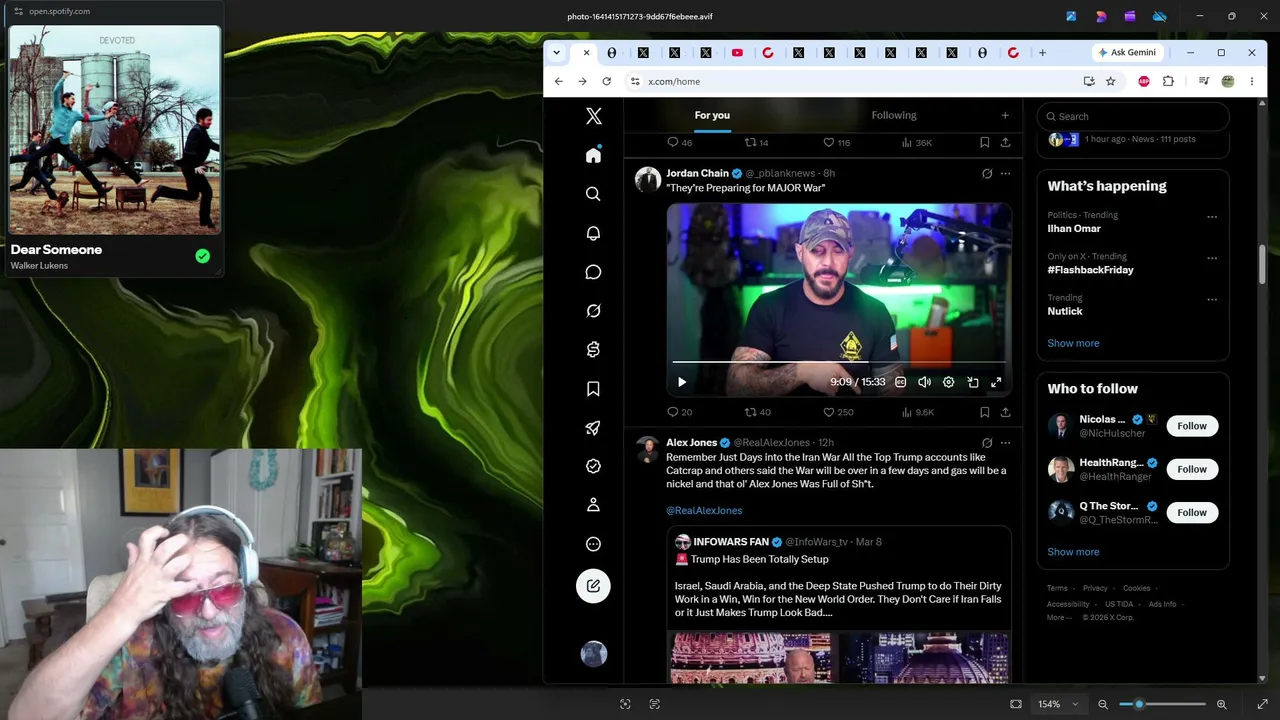View analytics showing 9.6K views
The image size is (1280, 720).
coord(918,412)
